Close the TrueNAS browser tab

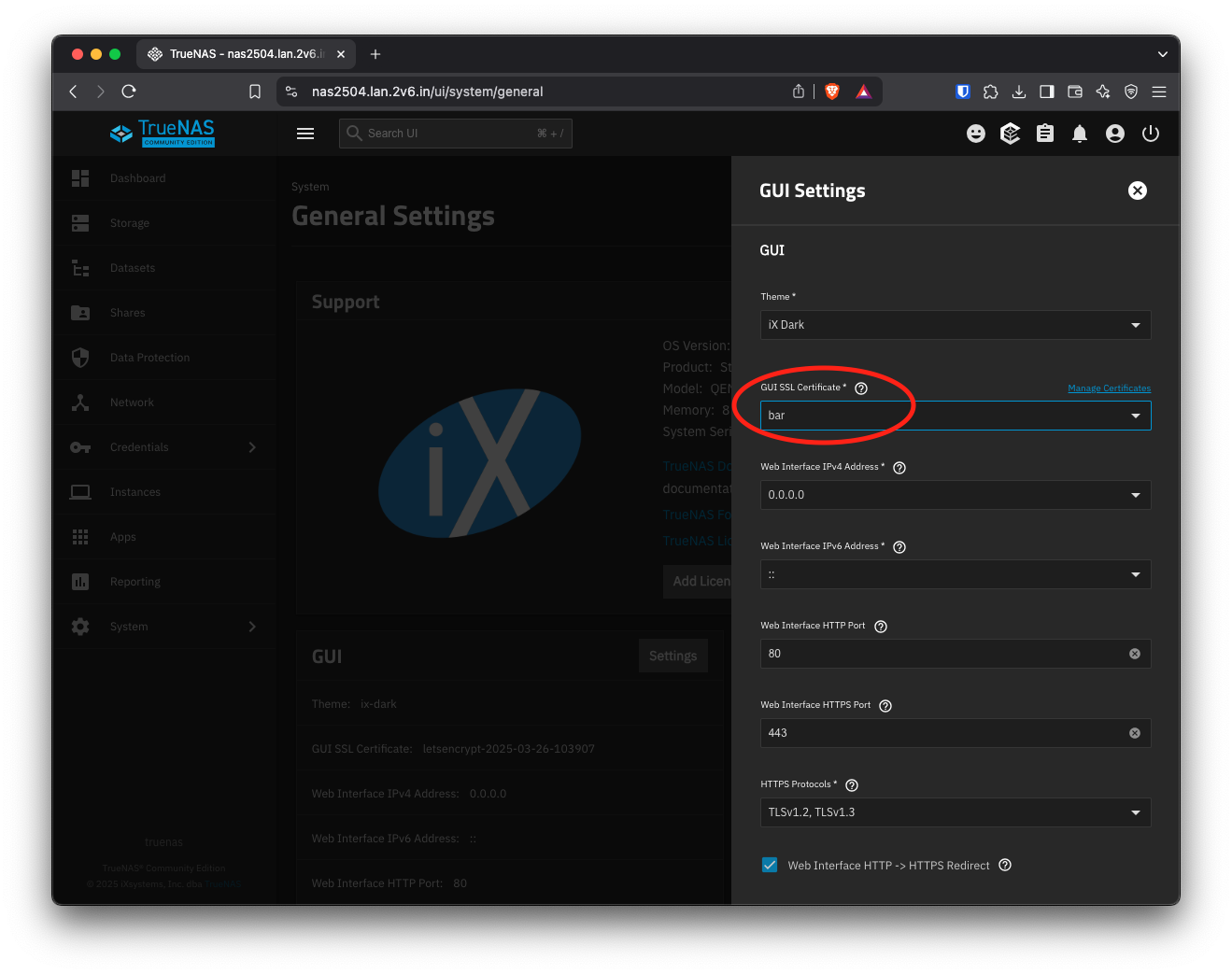[x=341, y=54]
